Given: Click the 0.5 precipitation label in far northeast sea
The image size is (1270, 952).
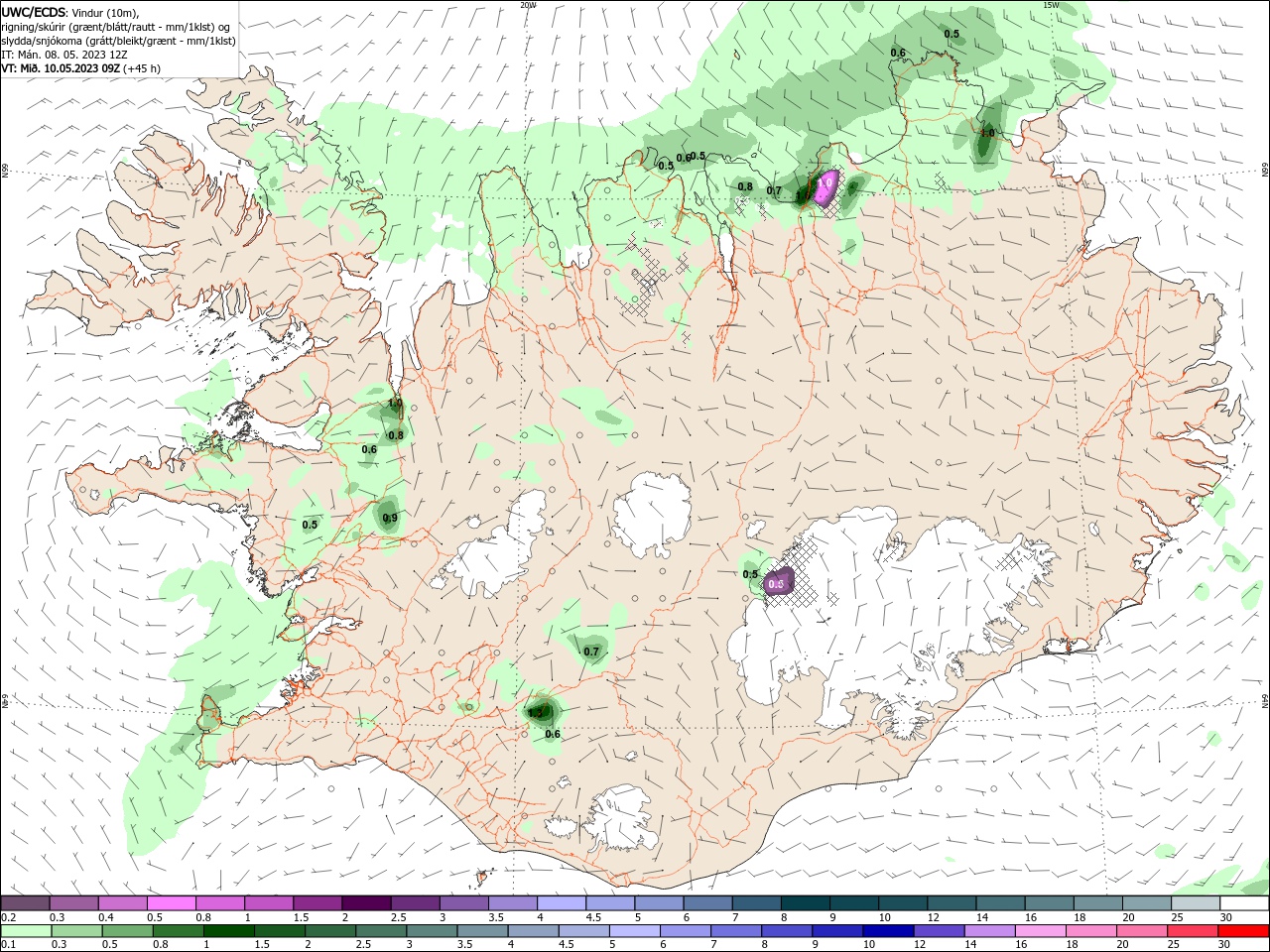Looking at the screenshot, I should [952, 34].
